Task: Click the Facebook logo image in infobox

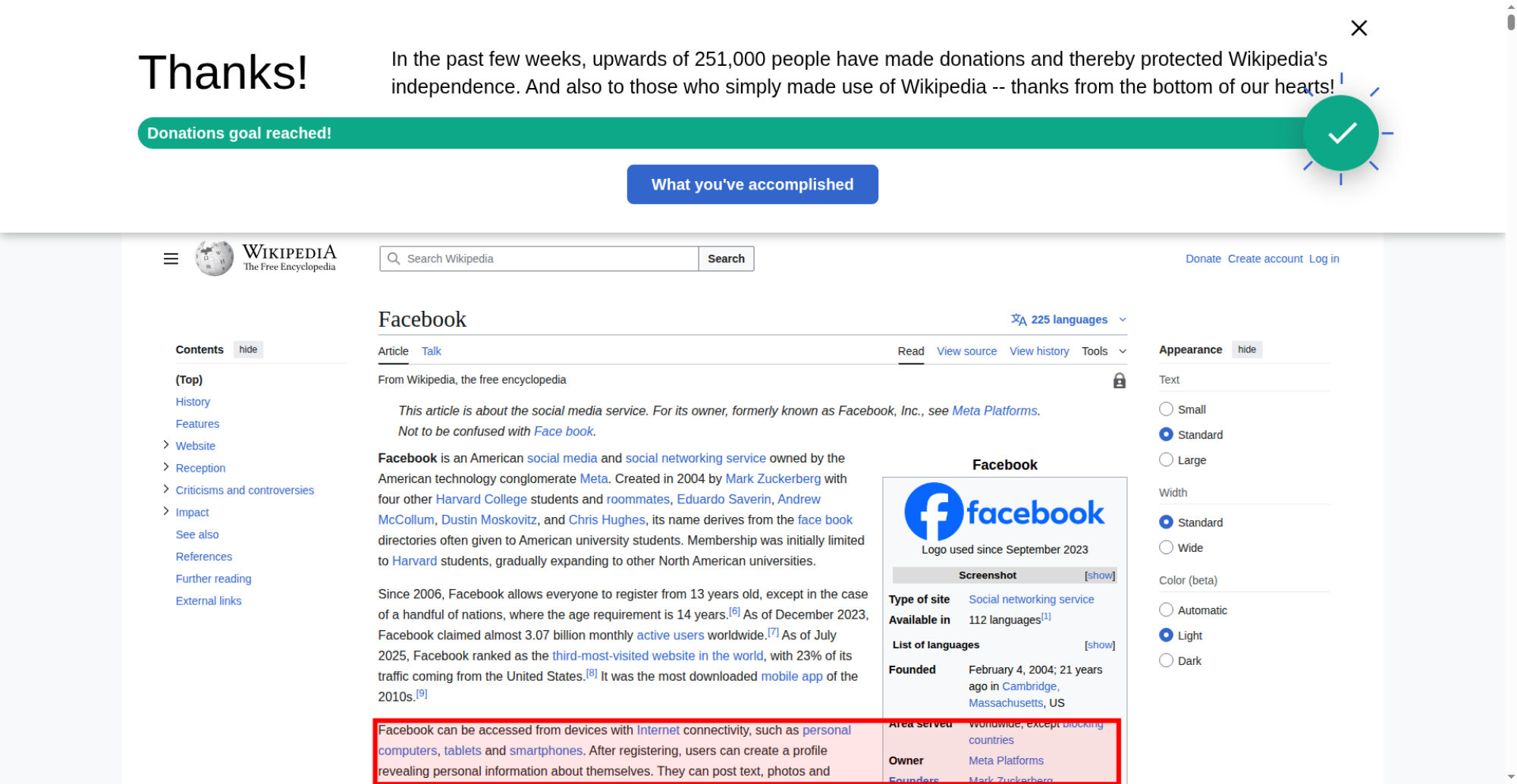Action: [1004, 512]
